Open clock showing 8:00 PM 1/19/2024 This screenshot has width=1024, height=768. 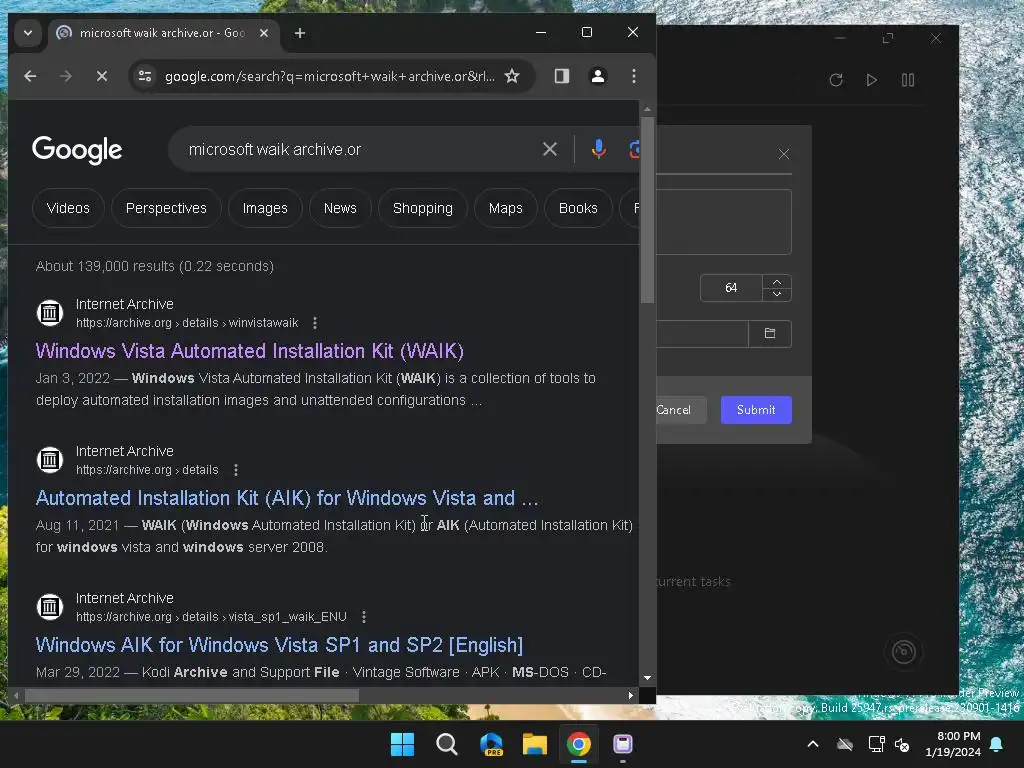[x=953, y=744]
